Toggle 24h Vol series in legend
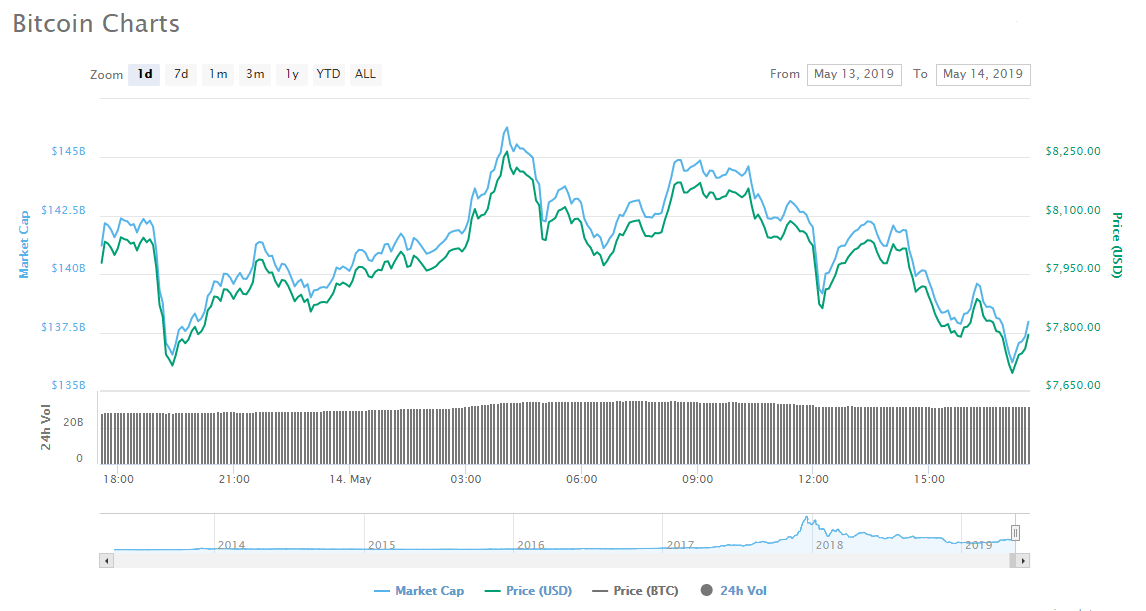The height and width of the screenshot is (611, 1146). pos(734,591)
